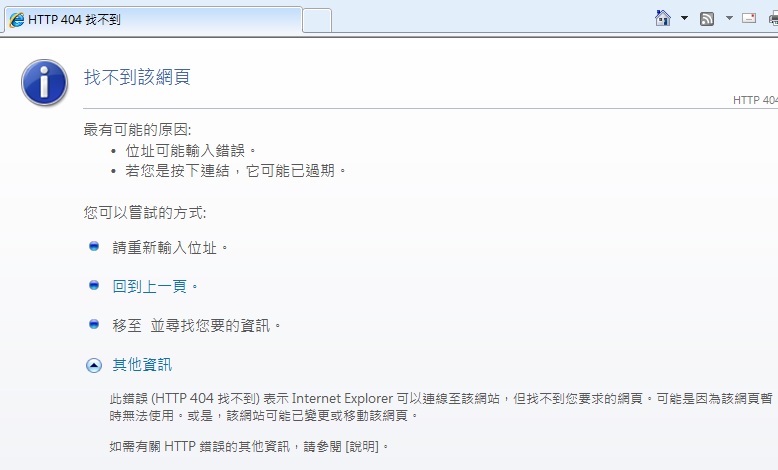Click the Read mail icon
The height and width of the screenshot is (470, 778).
tap(749, 18)
